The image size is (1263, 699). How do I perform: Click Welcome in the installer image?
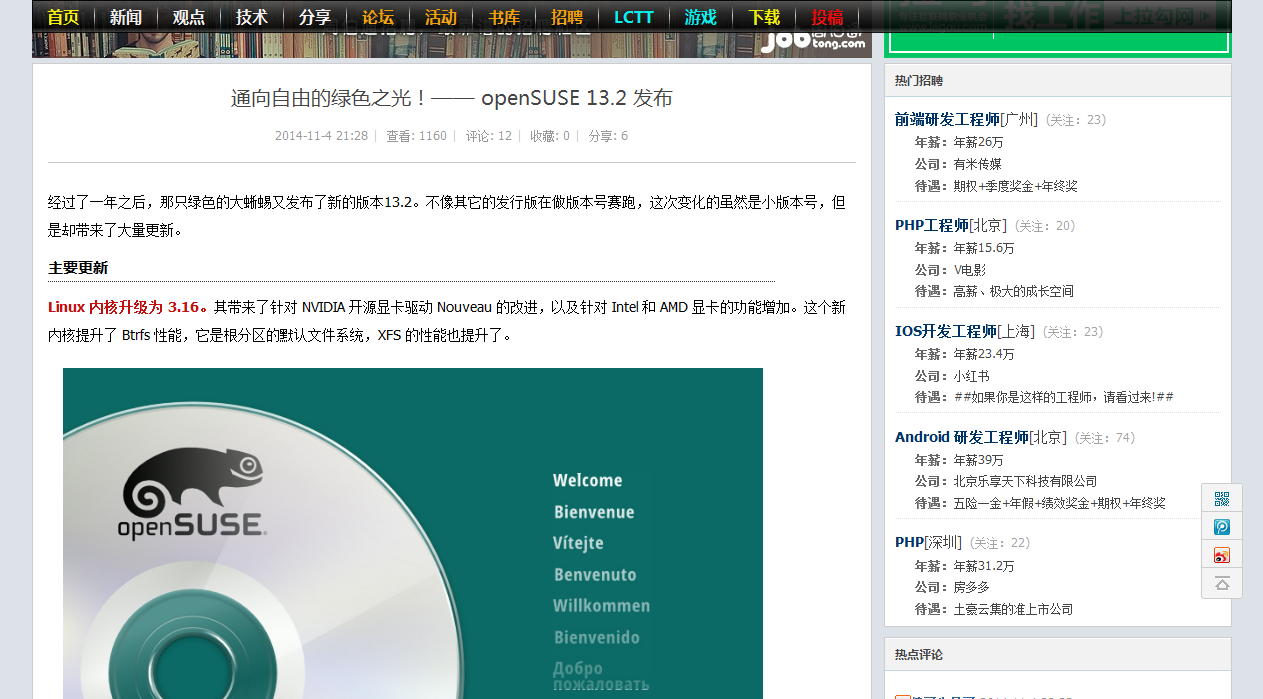pyautogui.click(x=588, y=480)
